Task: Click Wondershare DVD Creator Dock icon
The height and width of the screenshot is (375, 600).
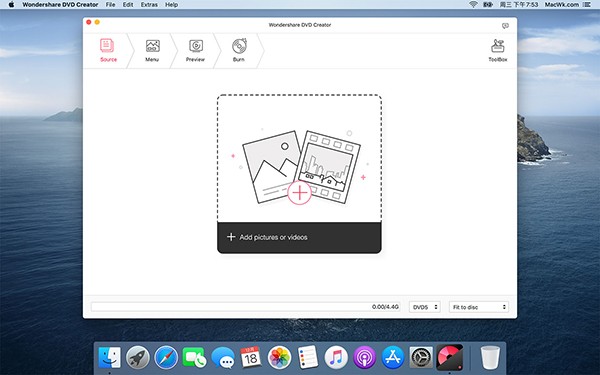Action: (450, 357)
